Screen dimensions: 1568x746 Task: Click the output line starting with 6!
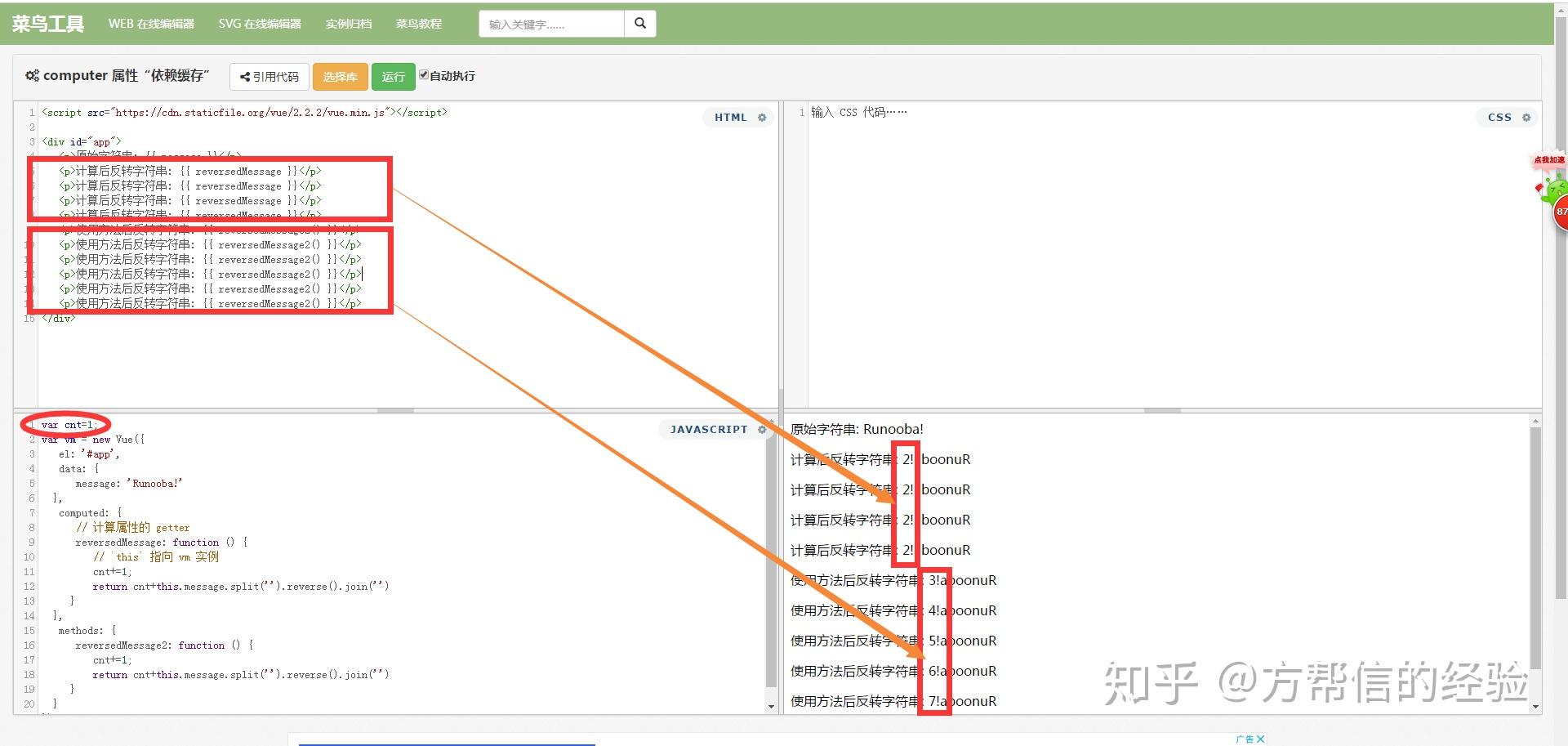pos(893,671)
